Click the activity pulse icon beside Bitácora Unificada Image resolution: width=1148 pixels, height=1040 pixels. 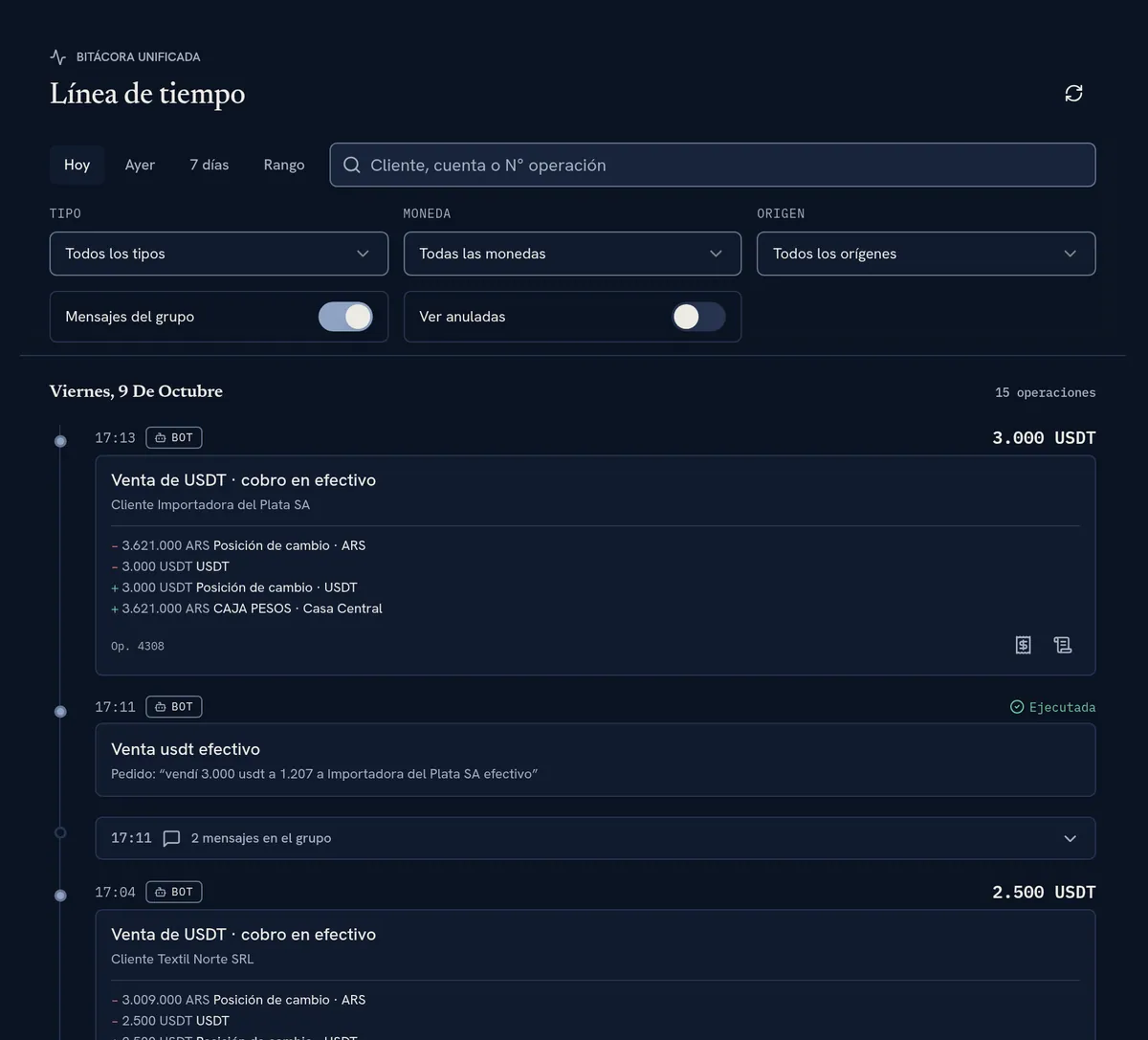click(58, 56)
